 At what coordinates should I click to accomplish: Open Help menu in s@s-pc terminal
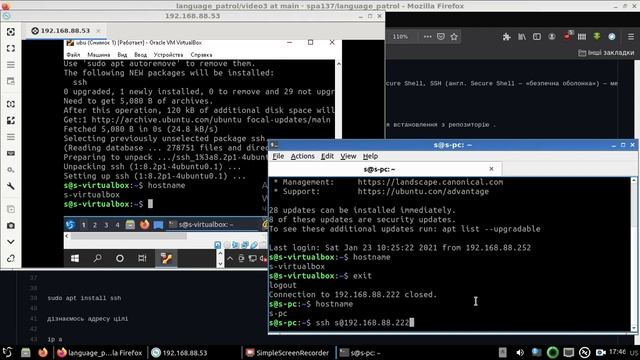click(x=370, y=156)
